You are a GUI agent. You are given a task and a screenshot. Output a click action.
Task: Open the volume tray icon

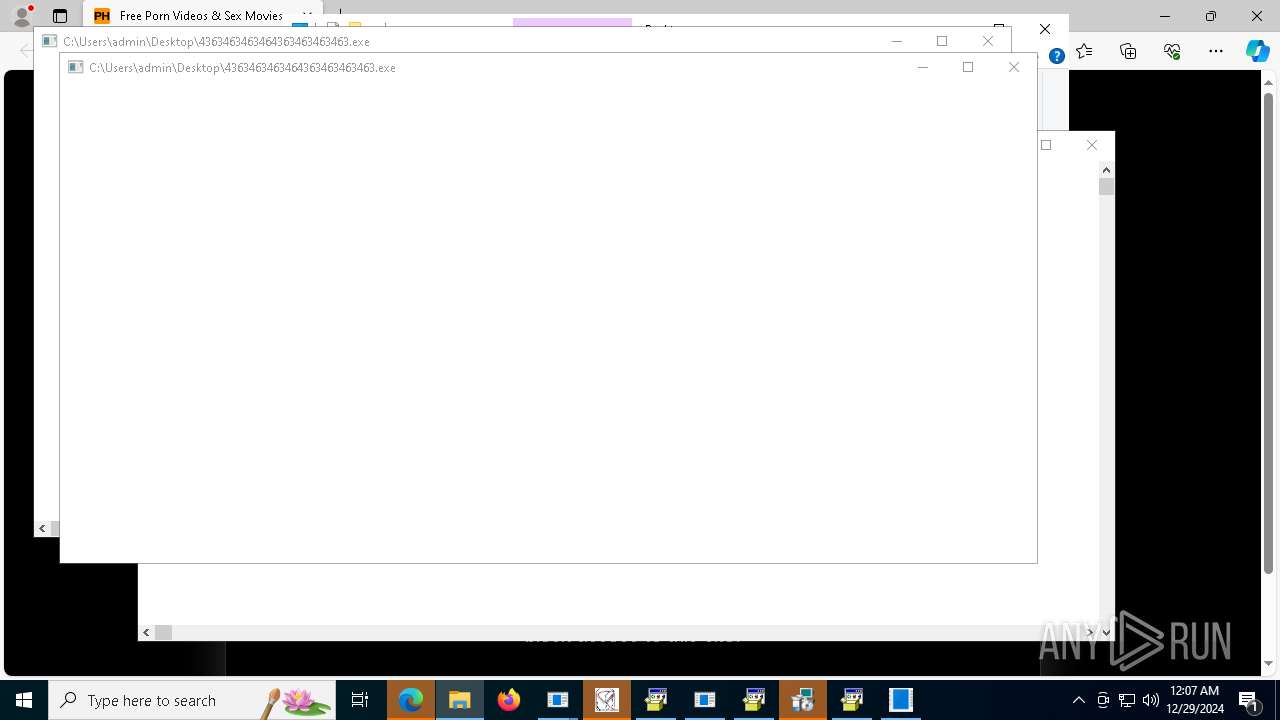1151,700
